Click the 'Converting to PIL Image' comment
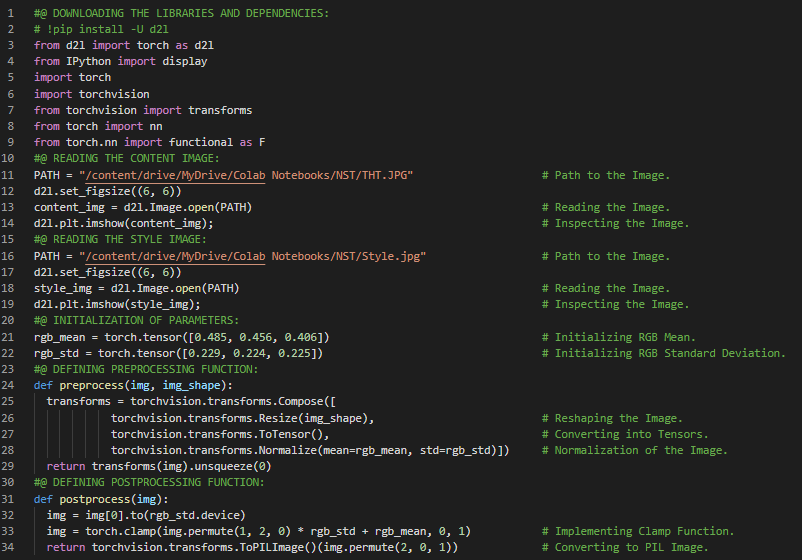Viewport: 802px width, 560px height. click(x=631, y=547)
